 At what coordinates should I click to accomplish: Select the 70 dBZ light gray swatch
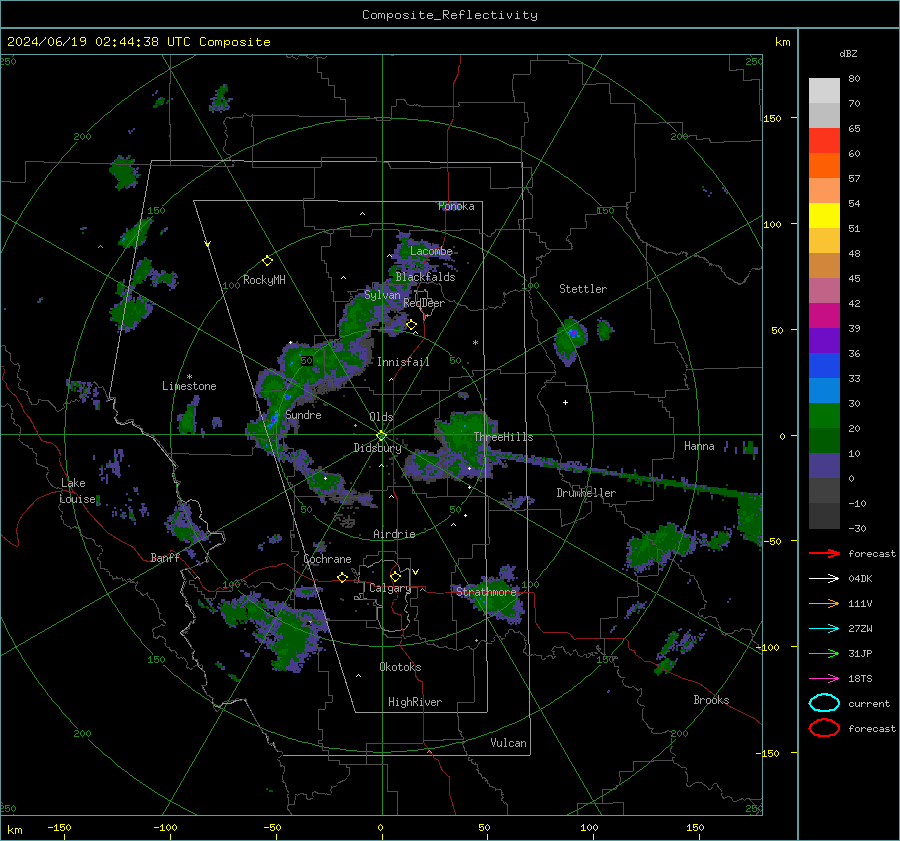coord(824,91)
